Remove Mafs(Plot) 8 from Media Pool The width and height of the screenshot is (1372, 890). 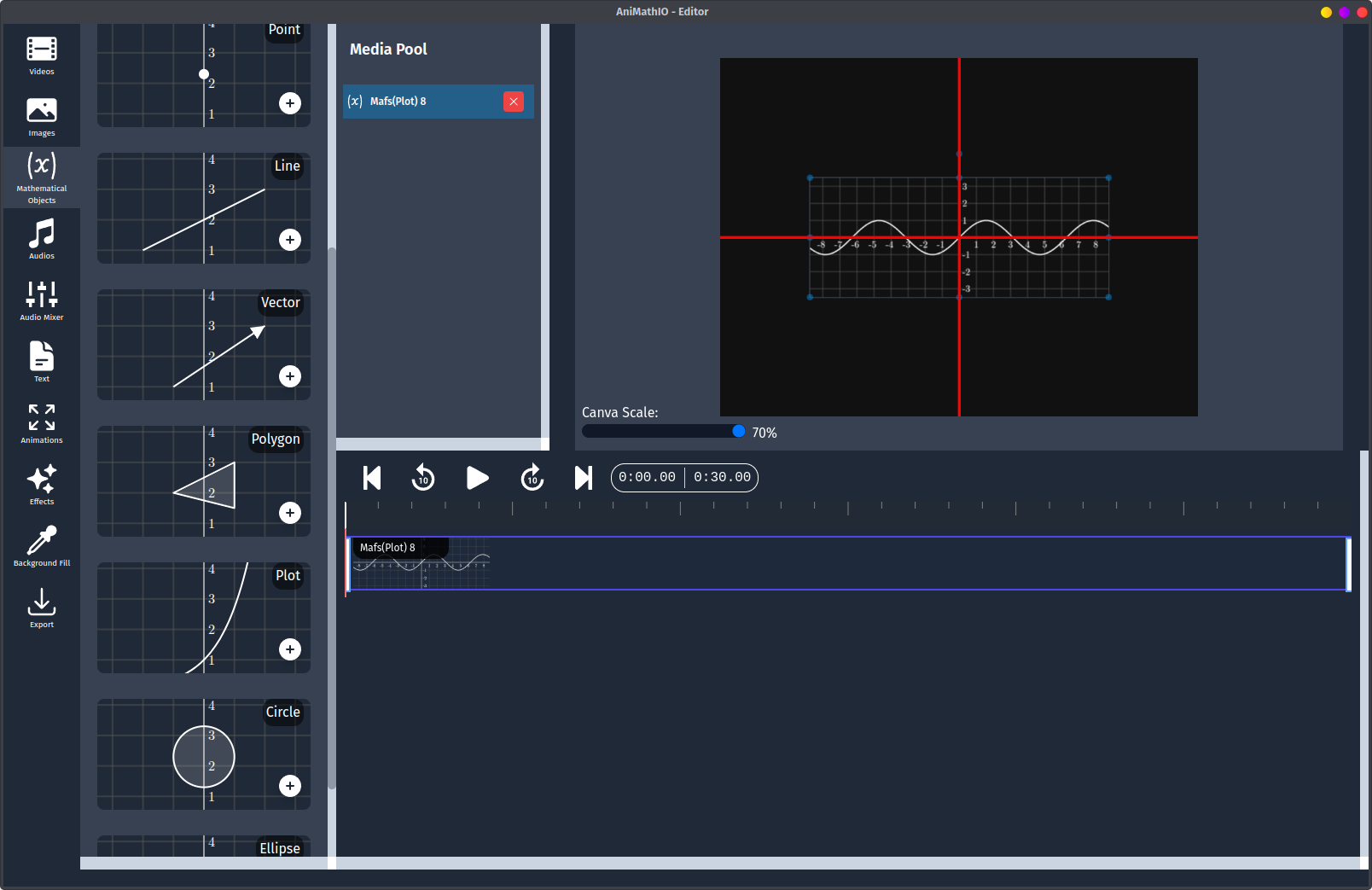click(514, 102)
